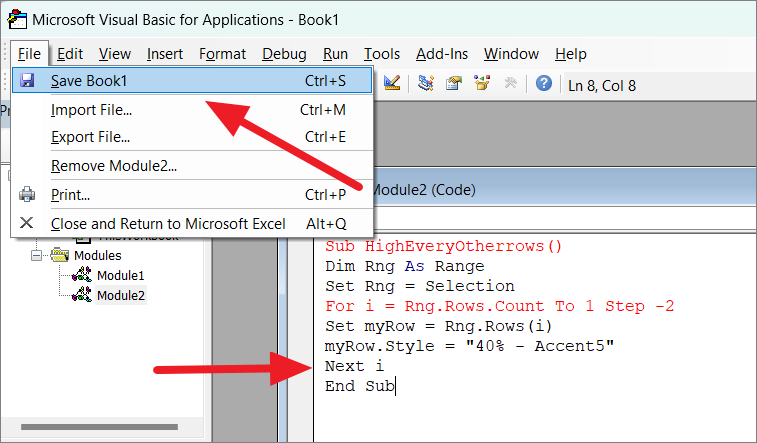Viewport: 757px width, 443px height.
Task: Open Project Explorer toolbar icon
Action: click(426, 83)
